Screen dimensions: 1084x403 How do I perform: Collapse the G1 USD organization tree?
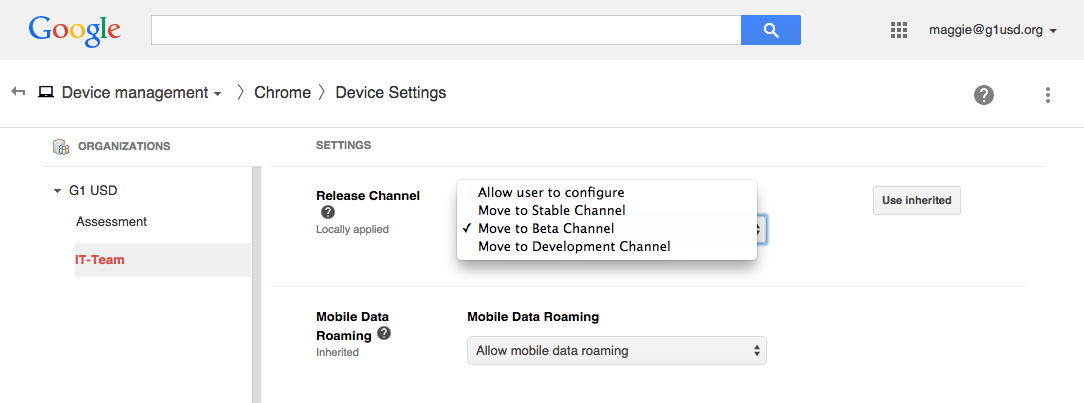point(57,191)
